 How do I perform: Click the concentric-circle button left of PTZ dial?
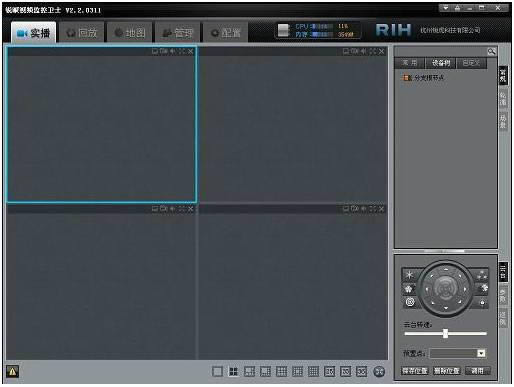coord(410,302)
